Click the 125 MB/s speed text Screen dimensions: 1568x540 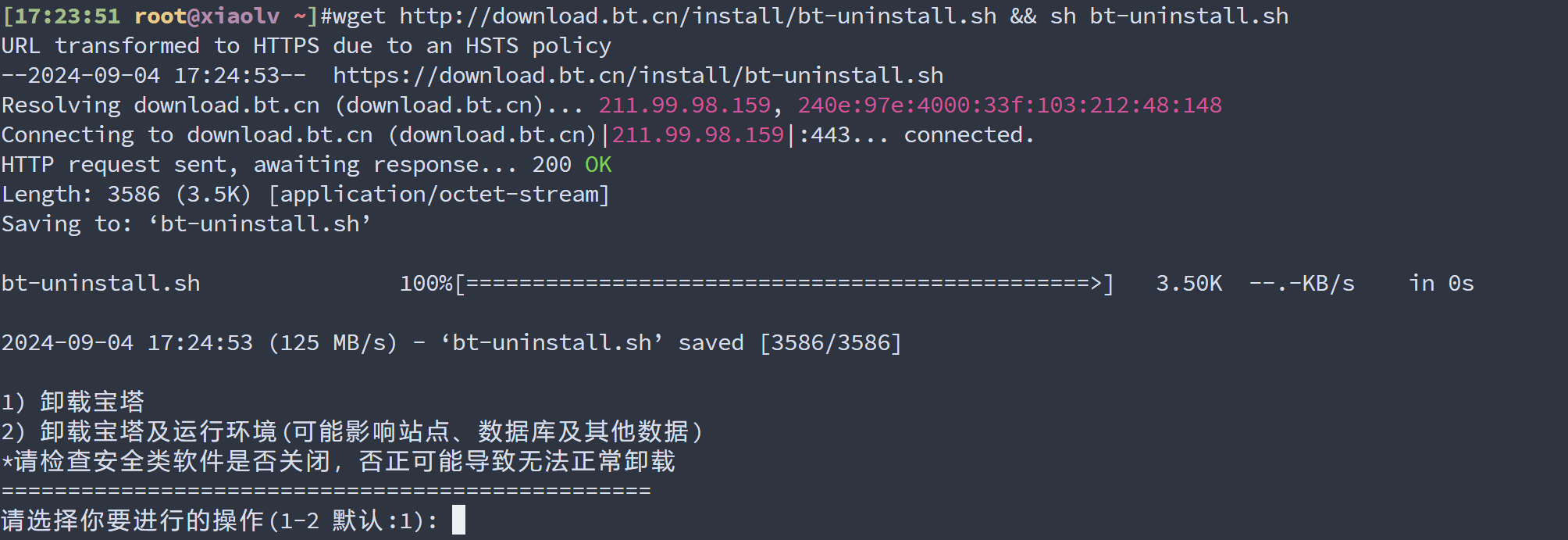333,342
